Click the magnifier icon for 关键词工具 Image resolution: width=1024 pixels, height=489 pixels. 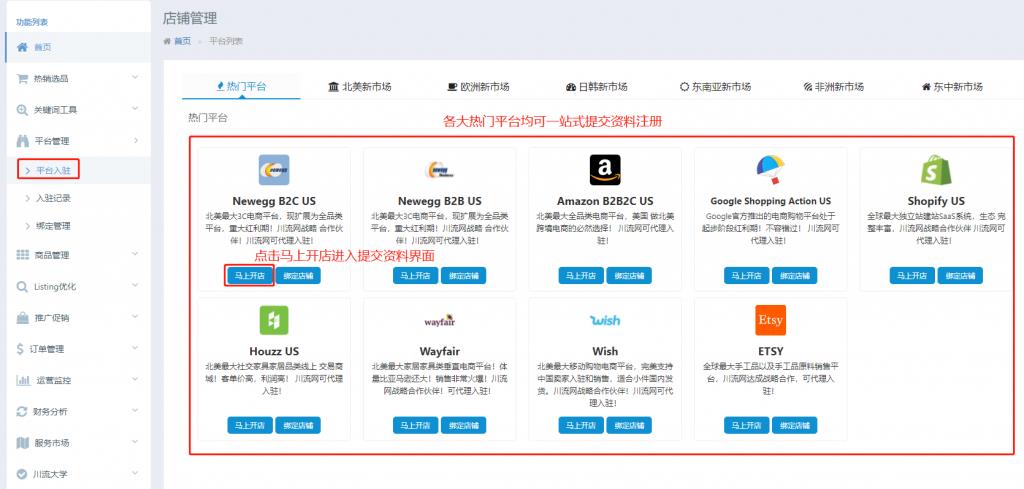pos(22,110)
